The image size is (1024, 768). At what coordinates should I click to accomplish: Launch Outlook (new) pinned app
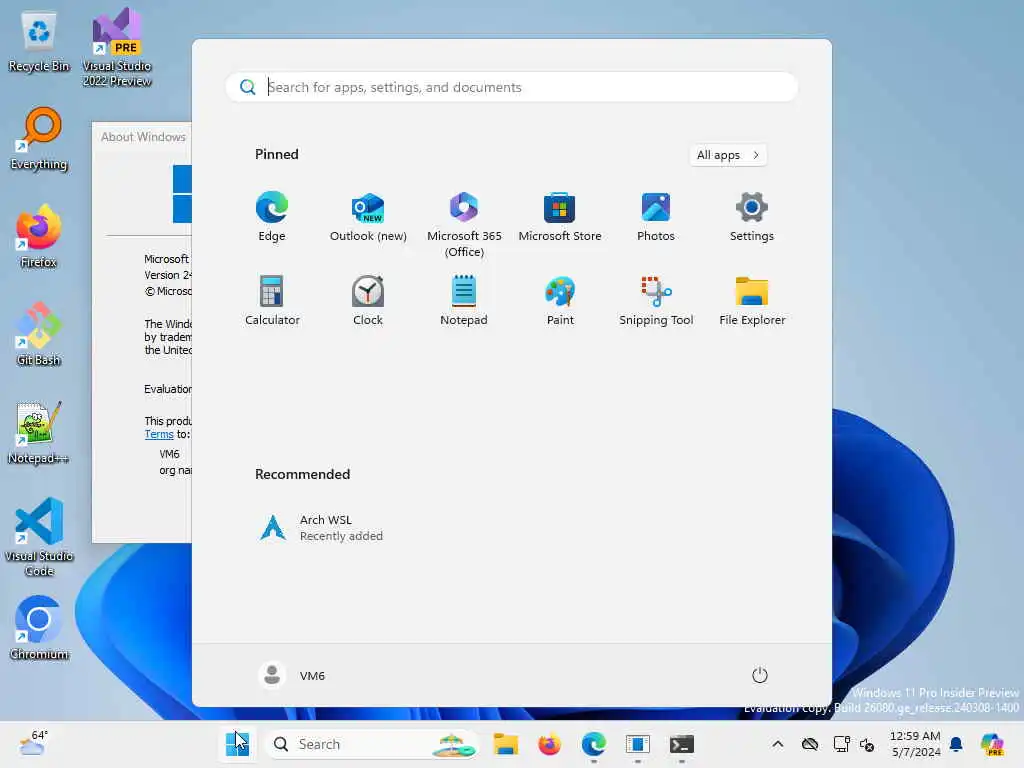pos(368,217)
